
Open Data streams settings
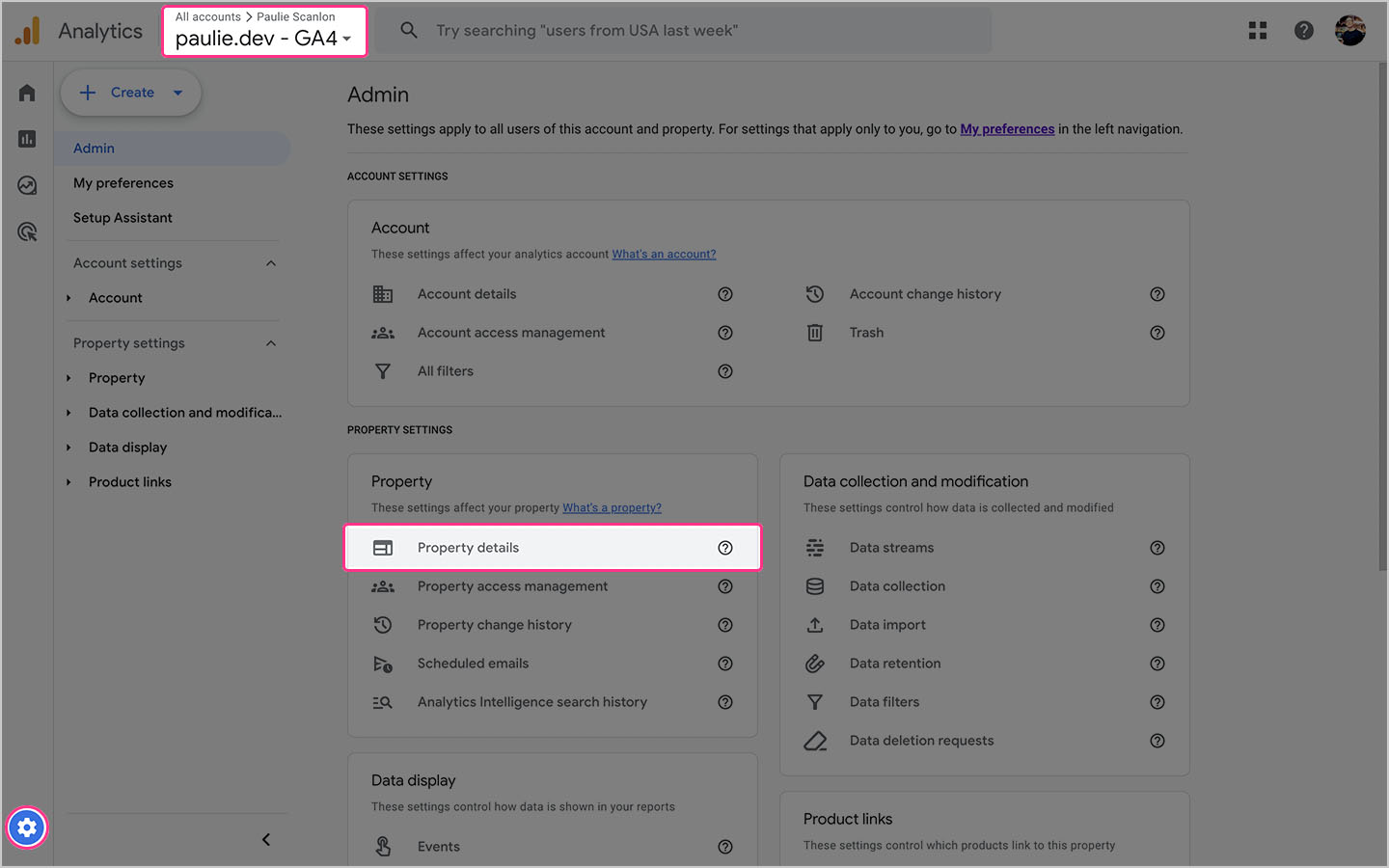coord(890,547)
